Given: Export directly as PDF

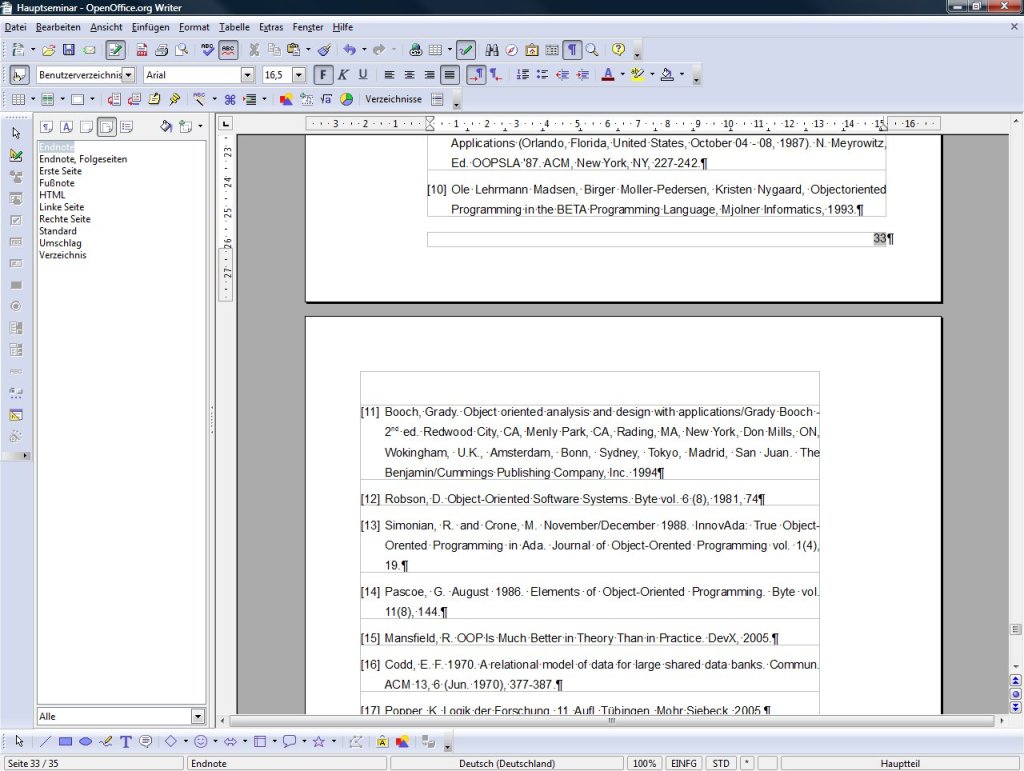Looking at the screenshot, I should coord(142,50).
